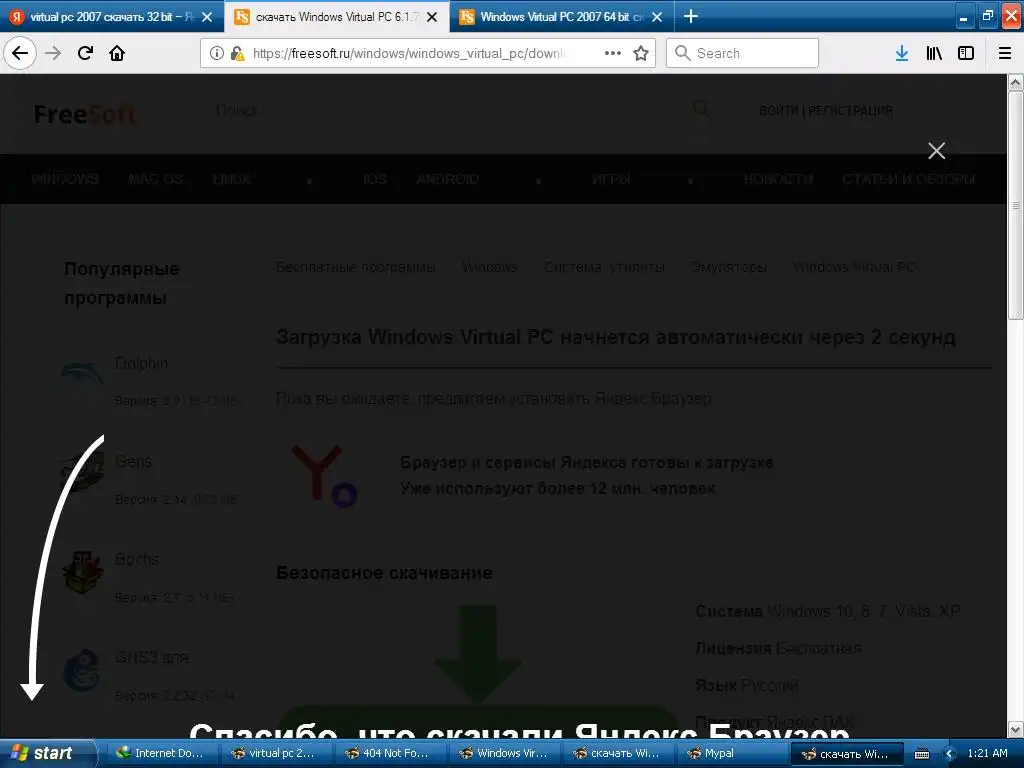This screenshot has height=768, width=1024.
Task: Click the GNS3 program icon
Action: (82, 670)
